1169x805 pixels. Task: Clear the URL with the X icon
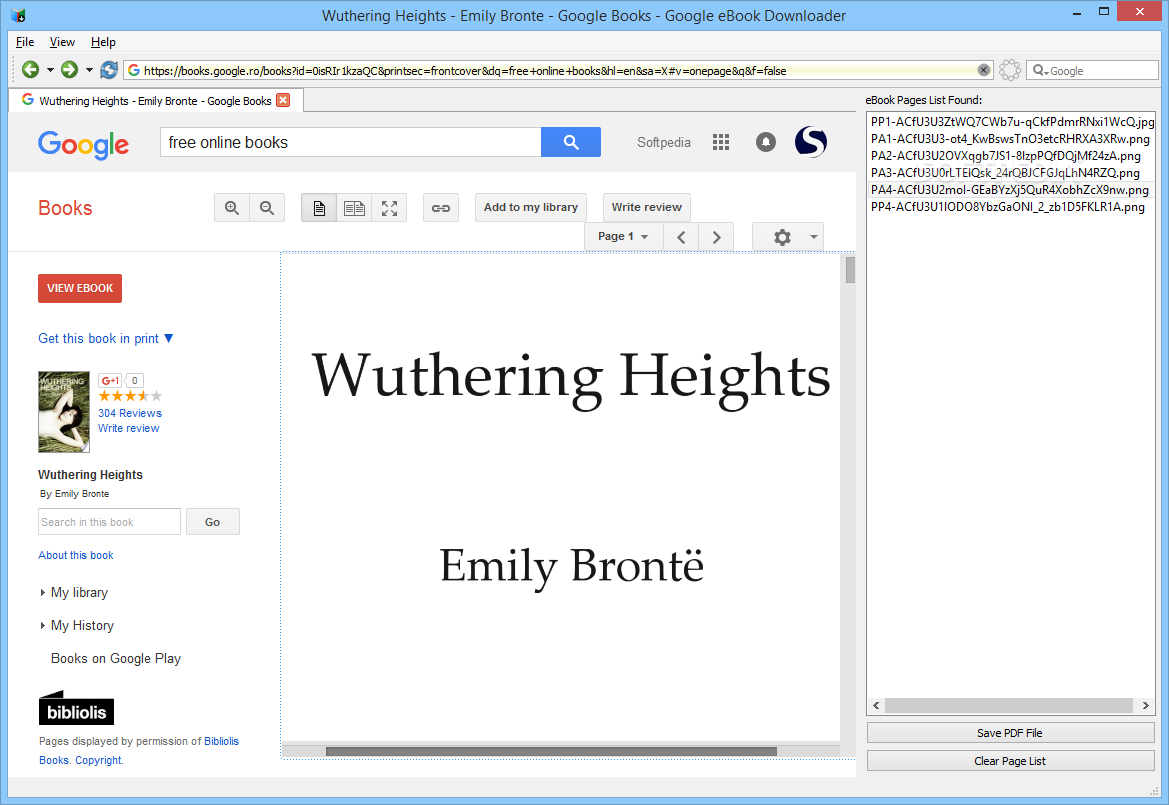(x=984, y=70)
